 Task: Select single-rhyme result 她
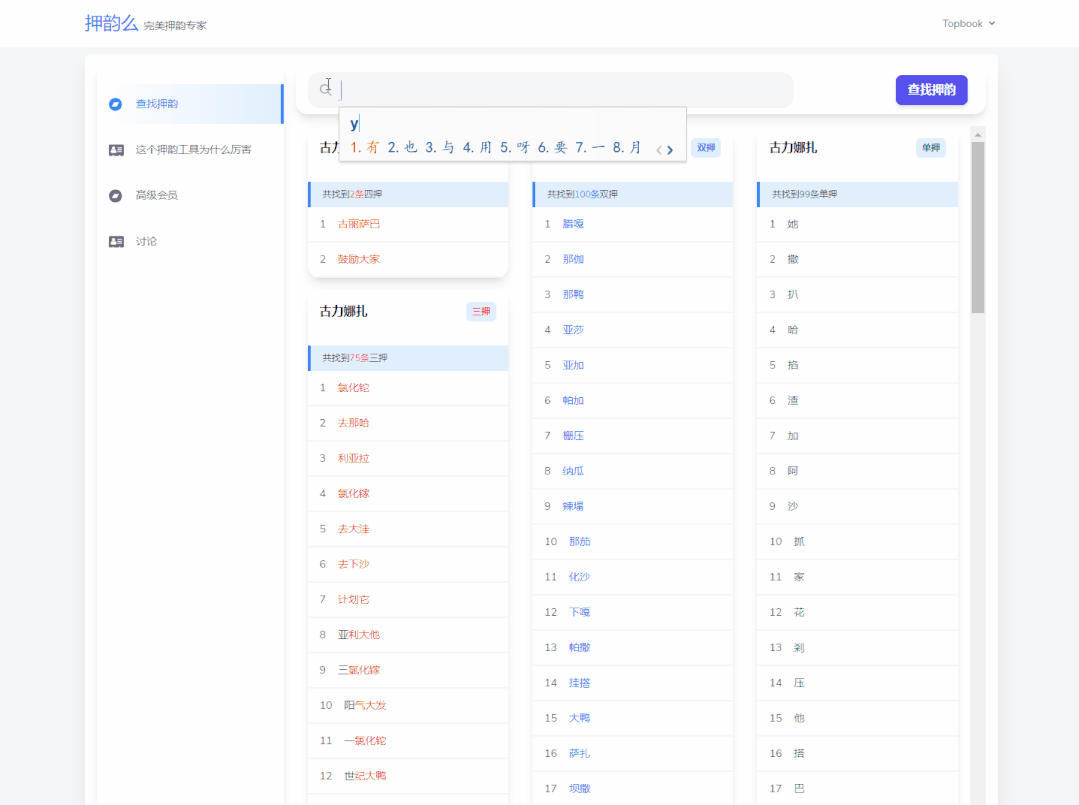coord(793,224)
